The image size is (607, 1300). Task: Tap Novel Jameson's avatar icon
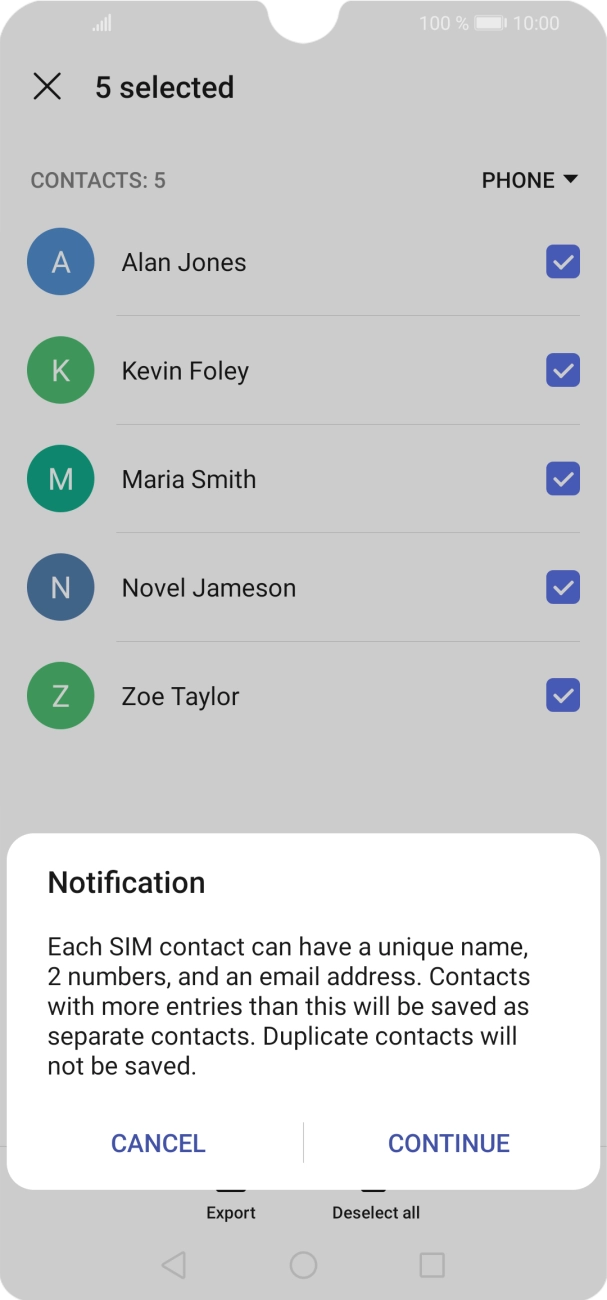(x=61, y=588)
